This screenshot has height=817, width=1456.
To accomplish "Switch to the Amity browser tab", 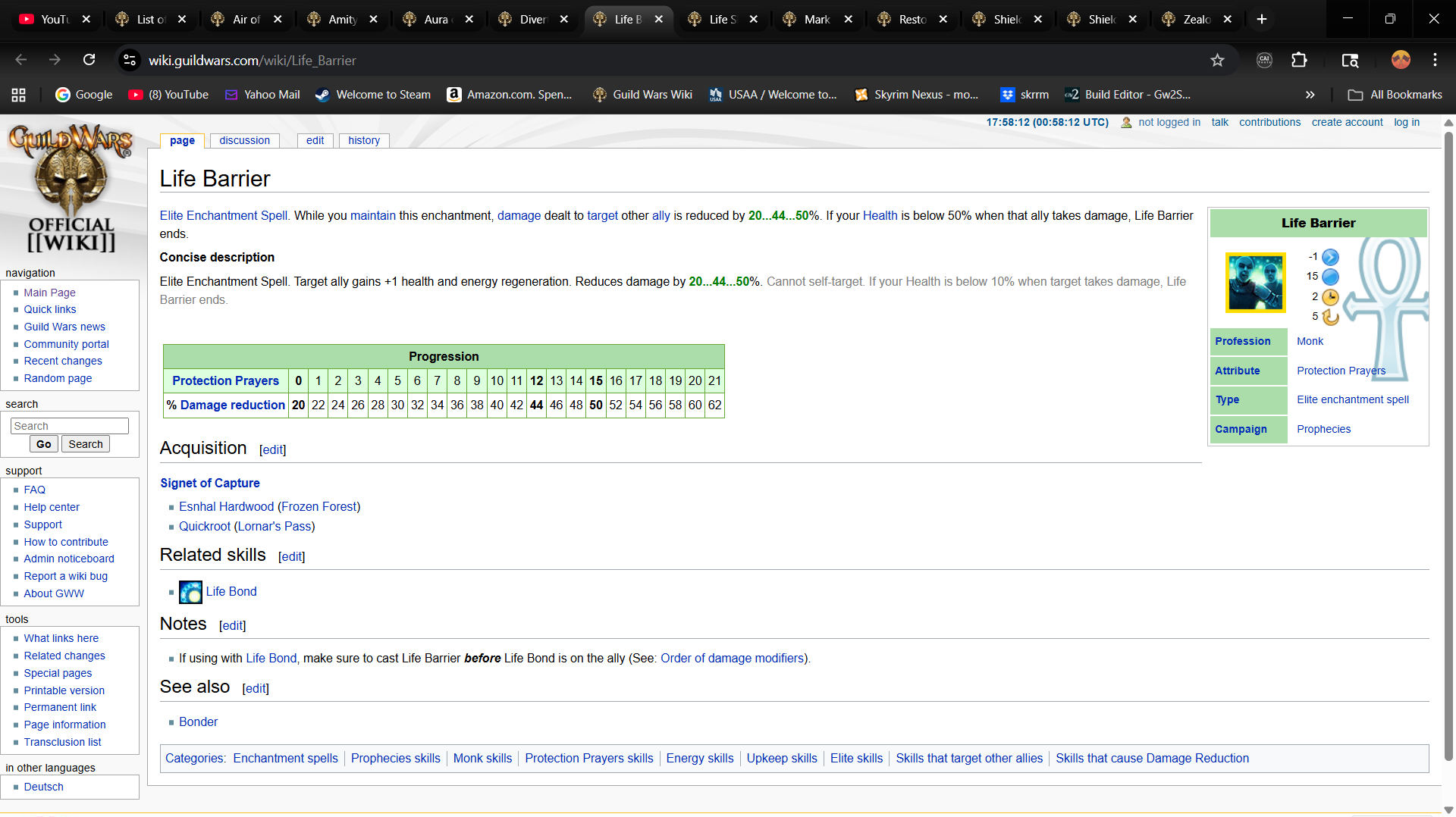I will [x=343, y=20].
